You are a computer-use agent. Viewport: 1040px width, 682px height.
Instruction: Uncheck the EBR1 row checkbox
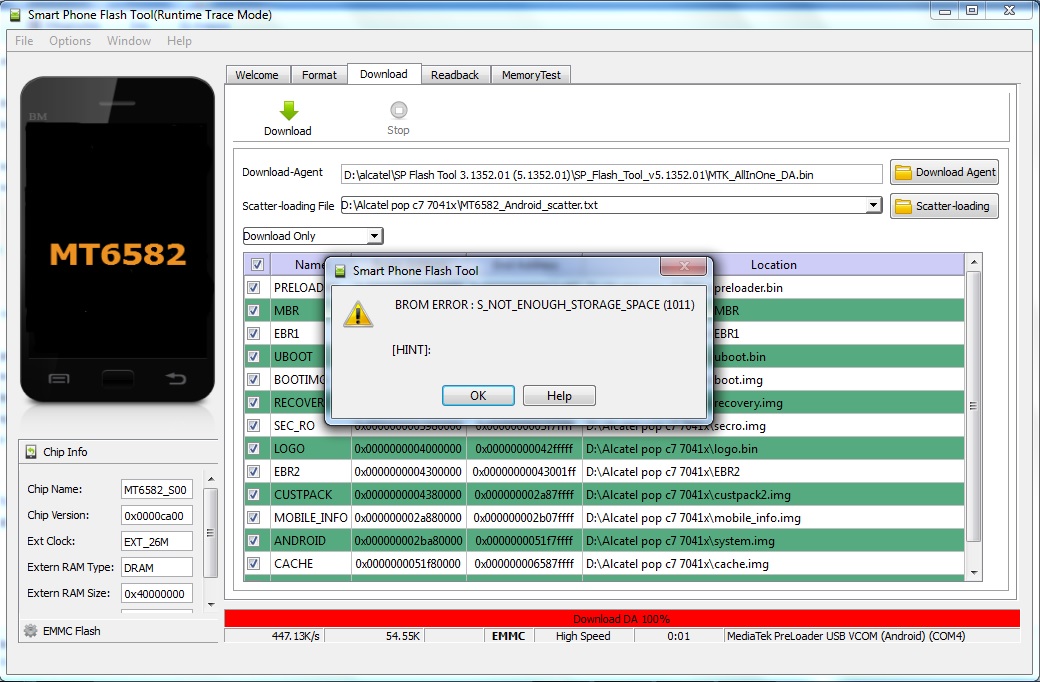tap(253, 333)
